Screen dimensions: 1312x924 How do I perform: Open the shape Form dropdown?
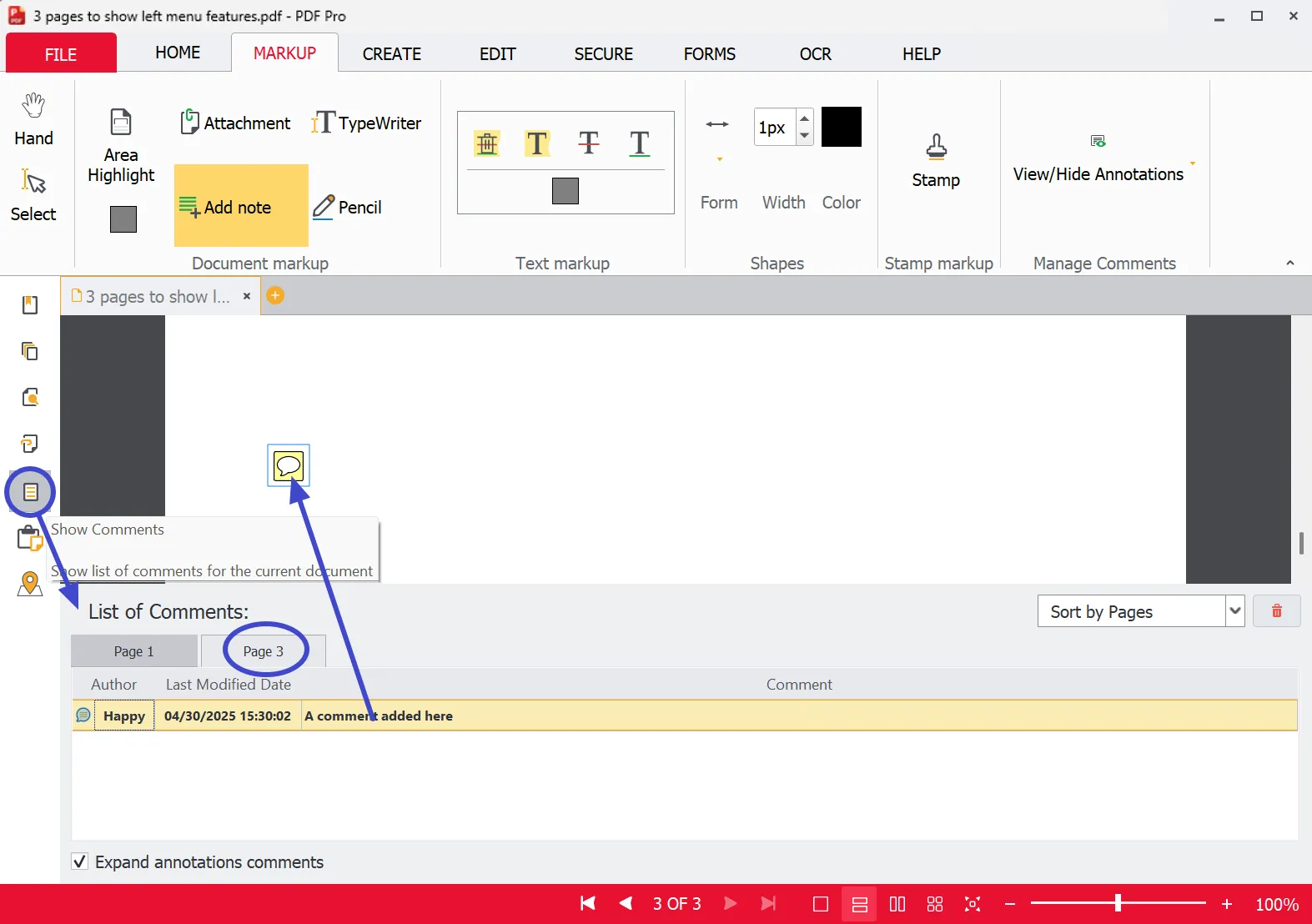pyautogui.click(x=719, y=158)
